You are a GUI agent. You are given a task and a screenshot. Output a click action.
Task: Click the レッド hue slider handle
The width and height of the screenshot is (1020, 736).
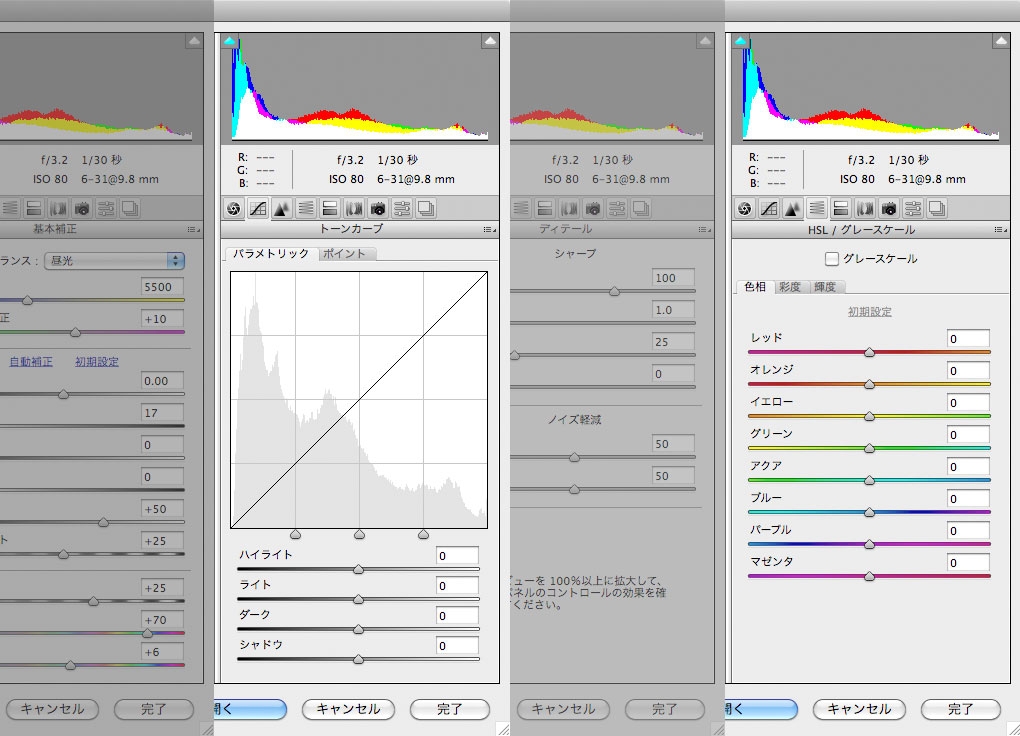click(869, 352)
